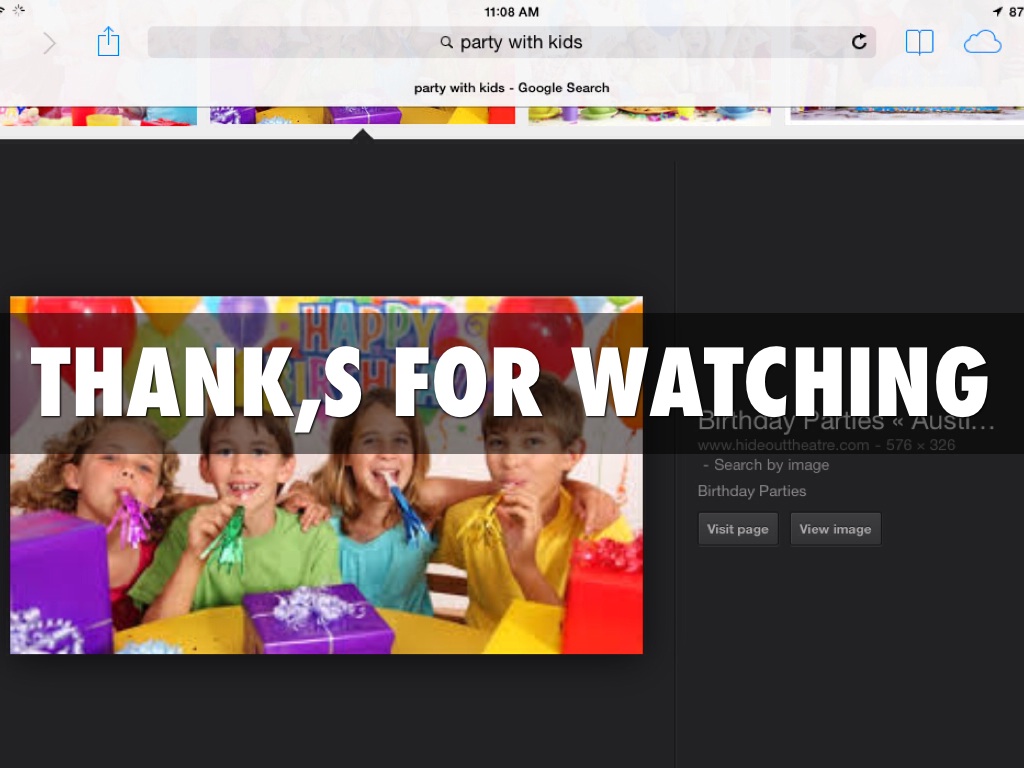Select the first thumbnail in results strip

(98, 115)
